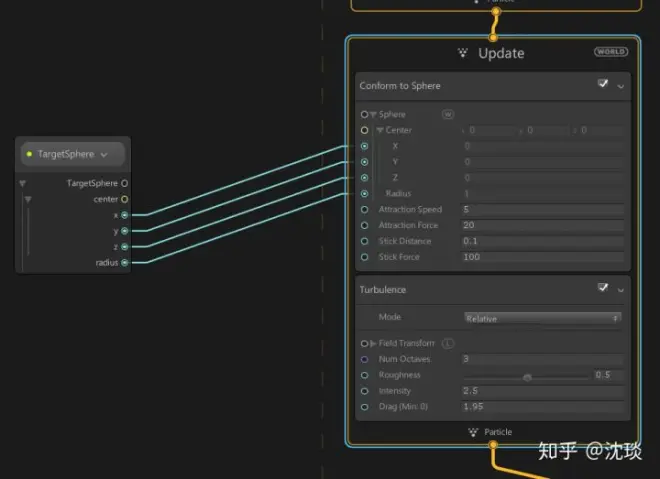Click the Roughness input port
This screenshot has height=479, width=660.
365,375
